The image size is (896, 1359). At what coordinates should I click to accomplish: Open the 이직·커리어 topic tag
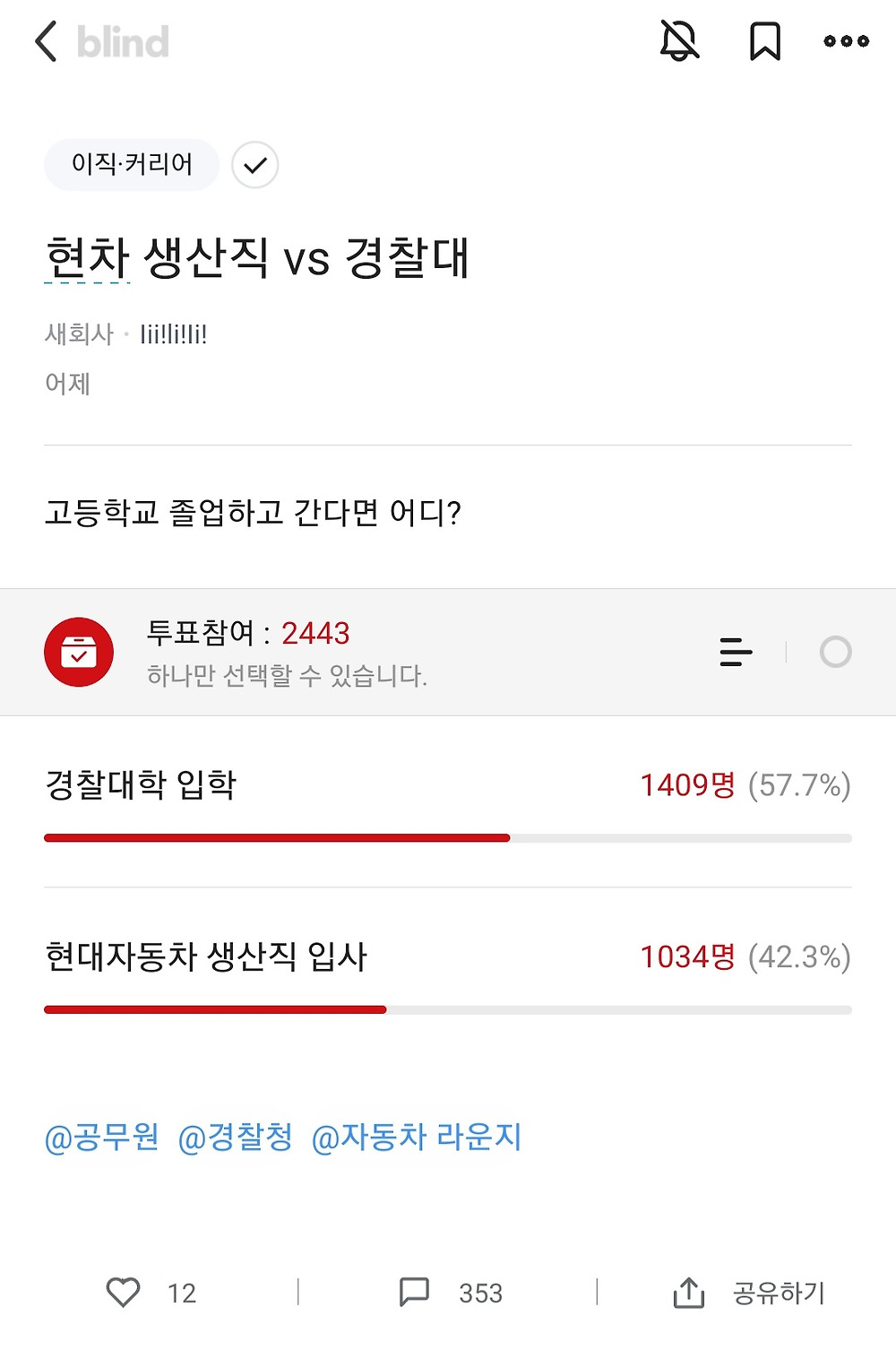coord(132,164)
